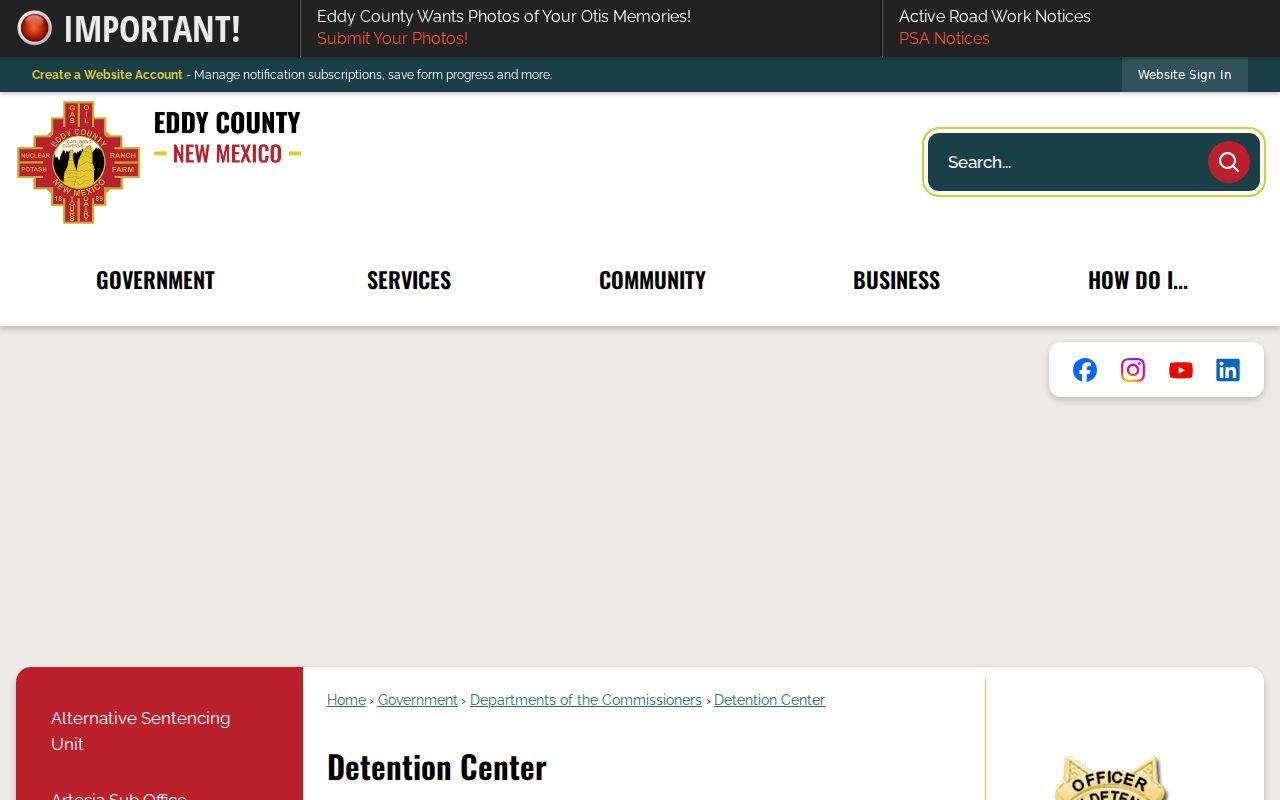Click the Eddy County seal logo
This screenshot has width=1280, height=800.
[x=78, y=162]
